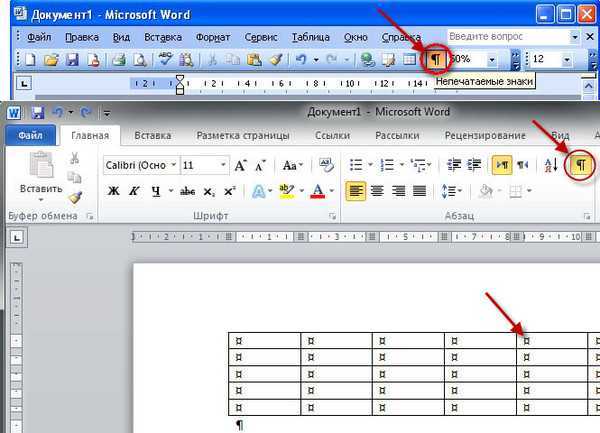Click New document icon in Word 2003 toolbar
Image resolution: width=600 pixels, height=433 pixels.
pos(30,60)
